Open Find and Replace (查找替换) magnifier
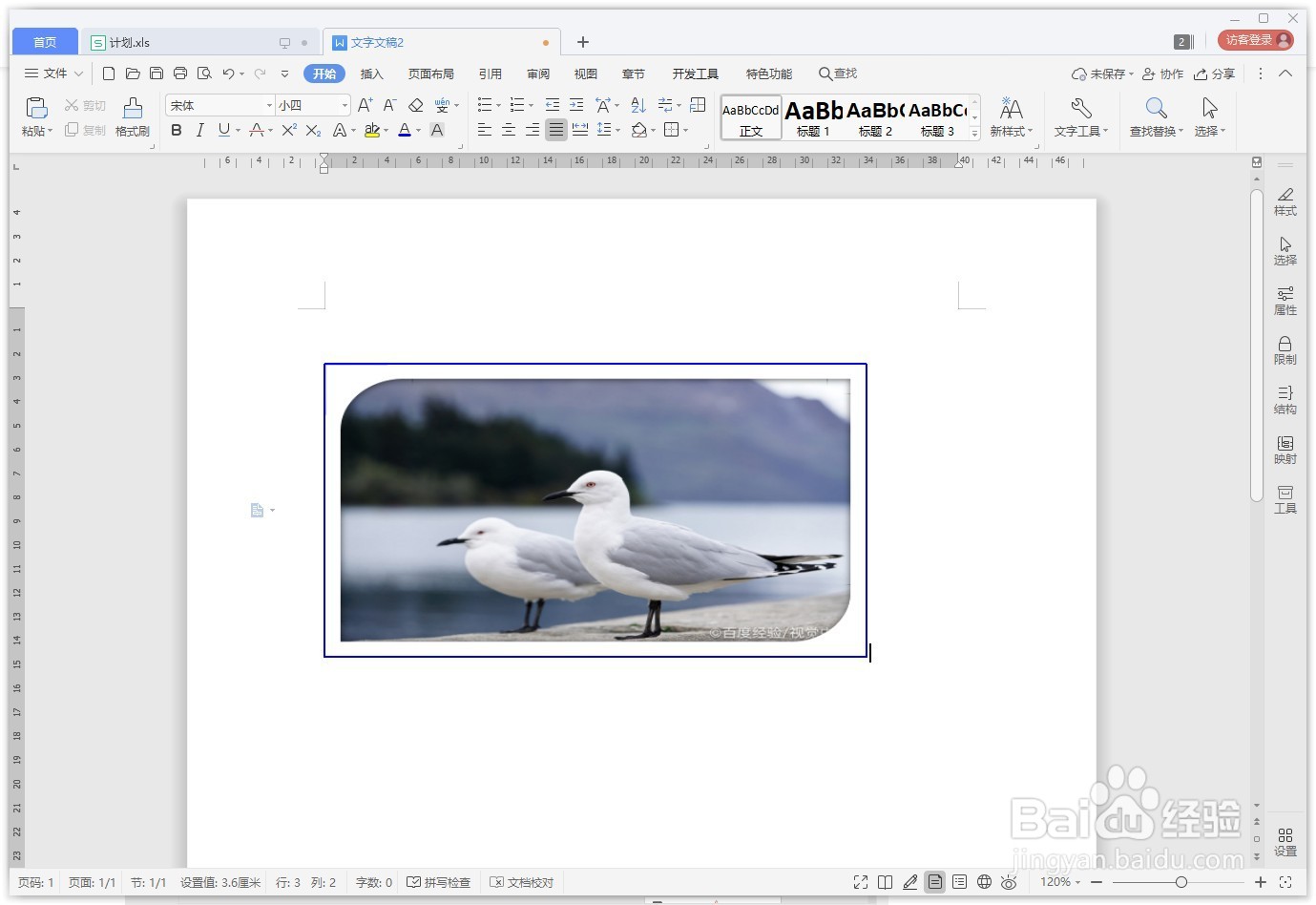Image resolution: width=1316 pixels, height=905 pixels. [x=1156, y=116]
